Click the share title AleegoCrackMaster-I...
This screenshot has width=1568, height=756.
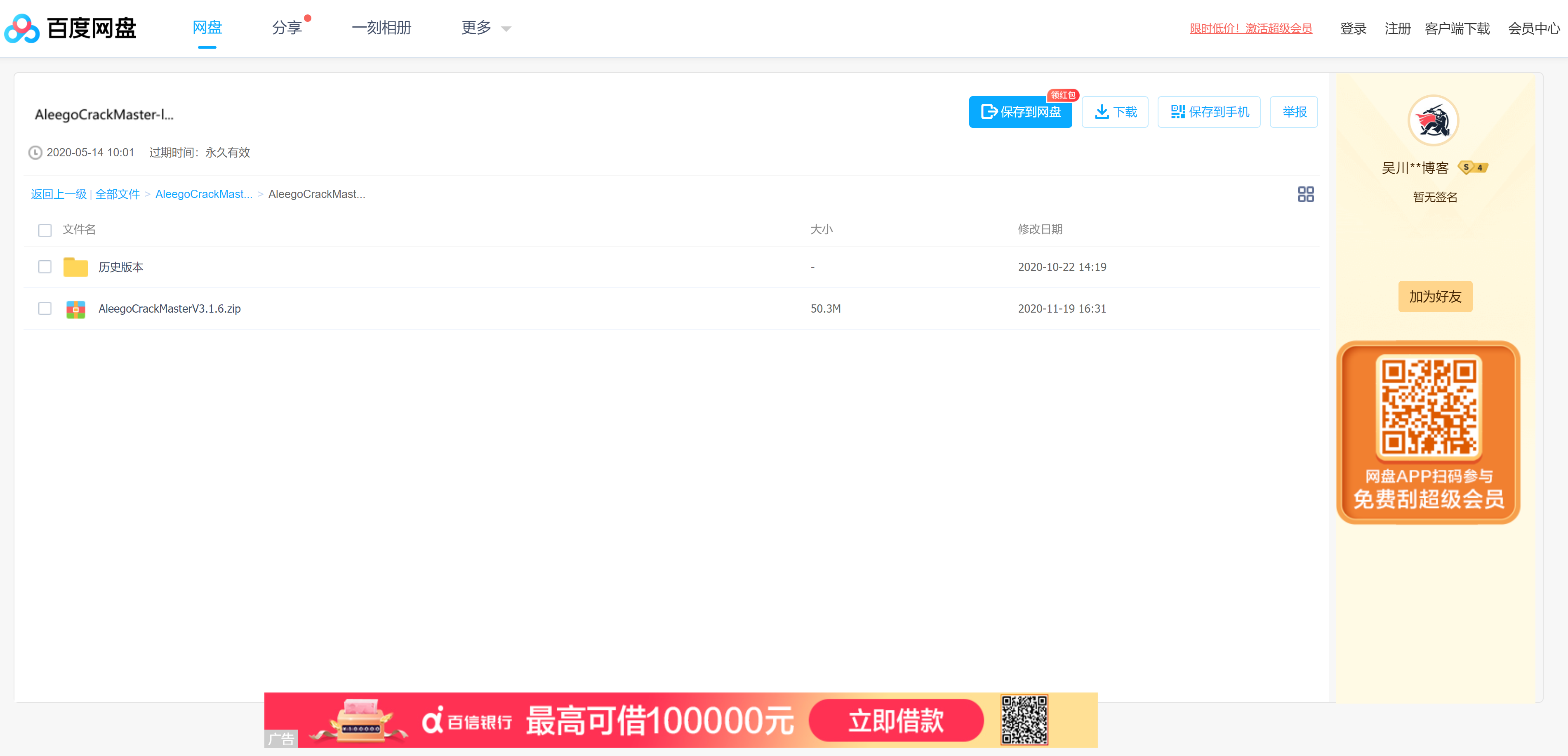point(104,114)
